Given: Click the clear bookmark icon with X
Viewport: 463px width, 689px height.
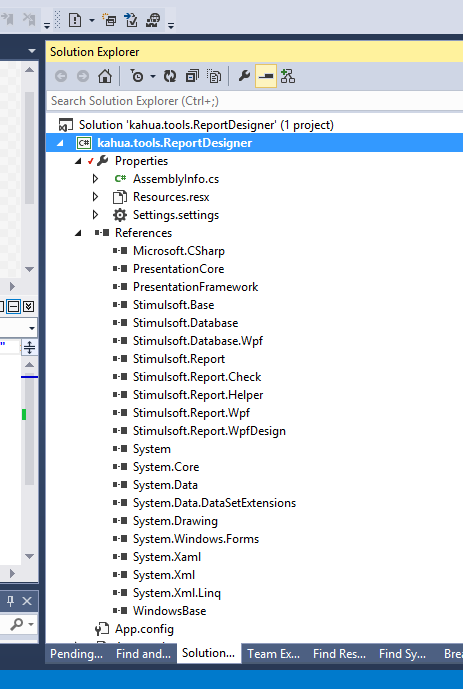Looking at the screenshot, I should [29, 19].
